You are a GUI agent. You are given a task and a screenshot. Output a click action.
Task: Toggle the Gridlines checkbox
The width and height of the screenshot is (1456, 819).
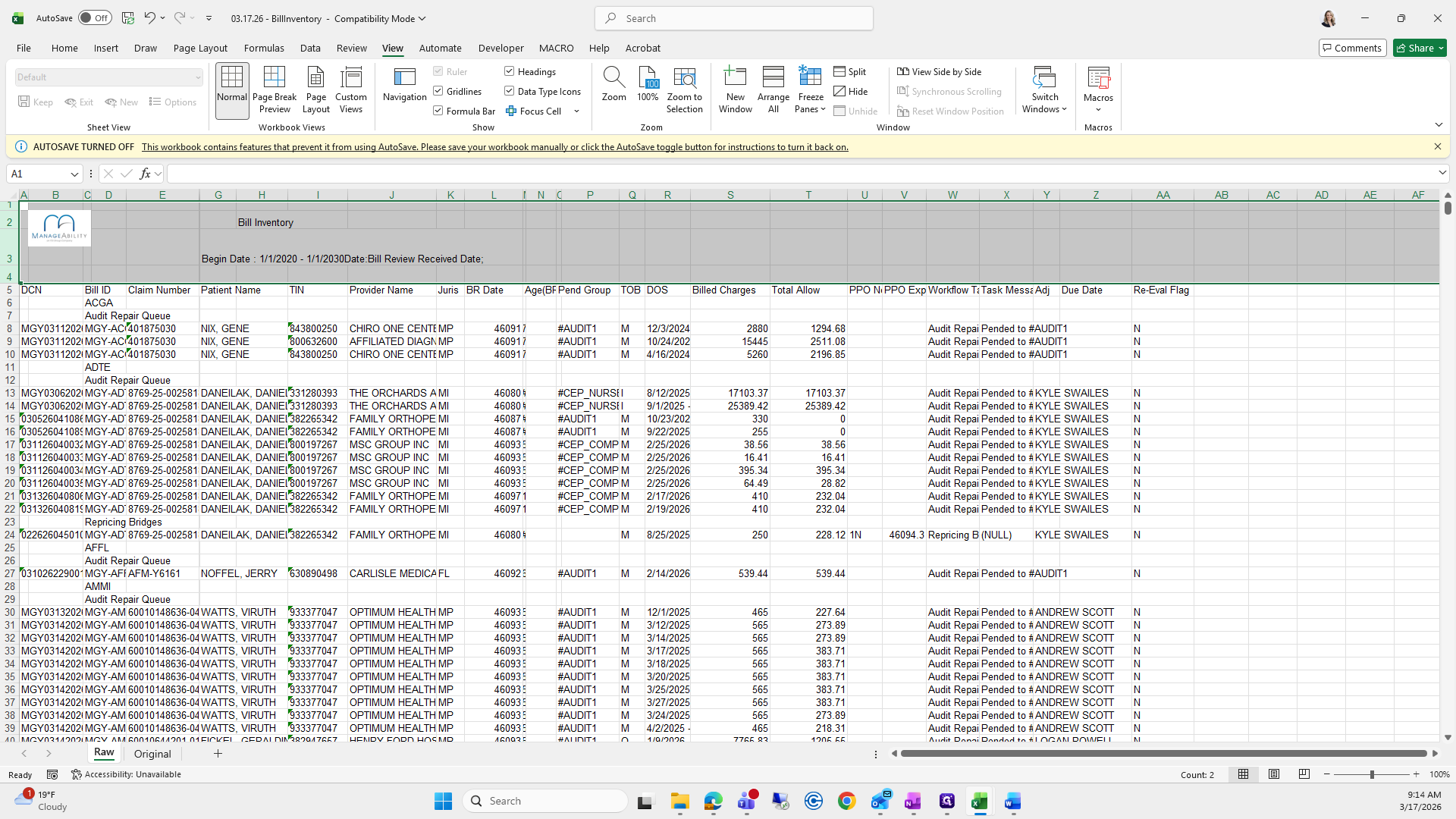[438, 91]
